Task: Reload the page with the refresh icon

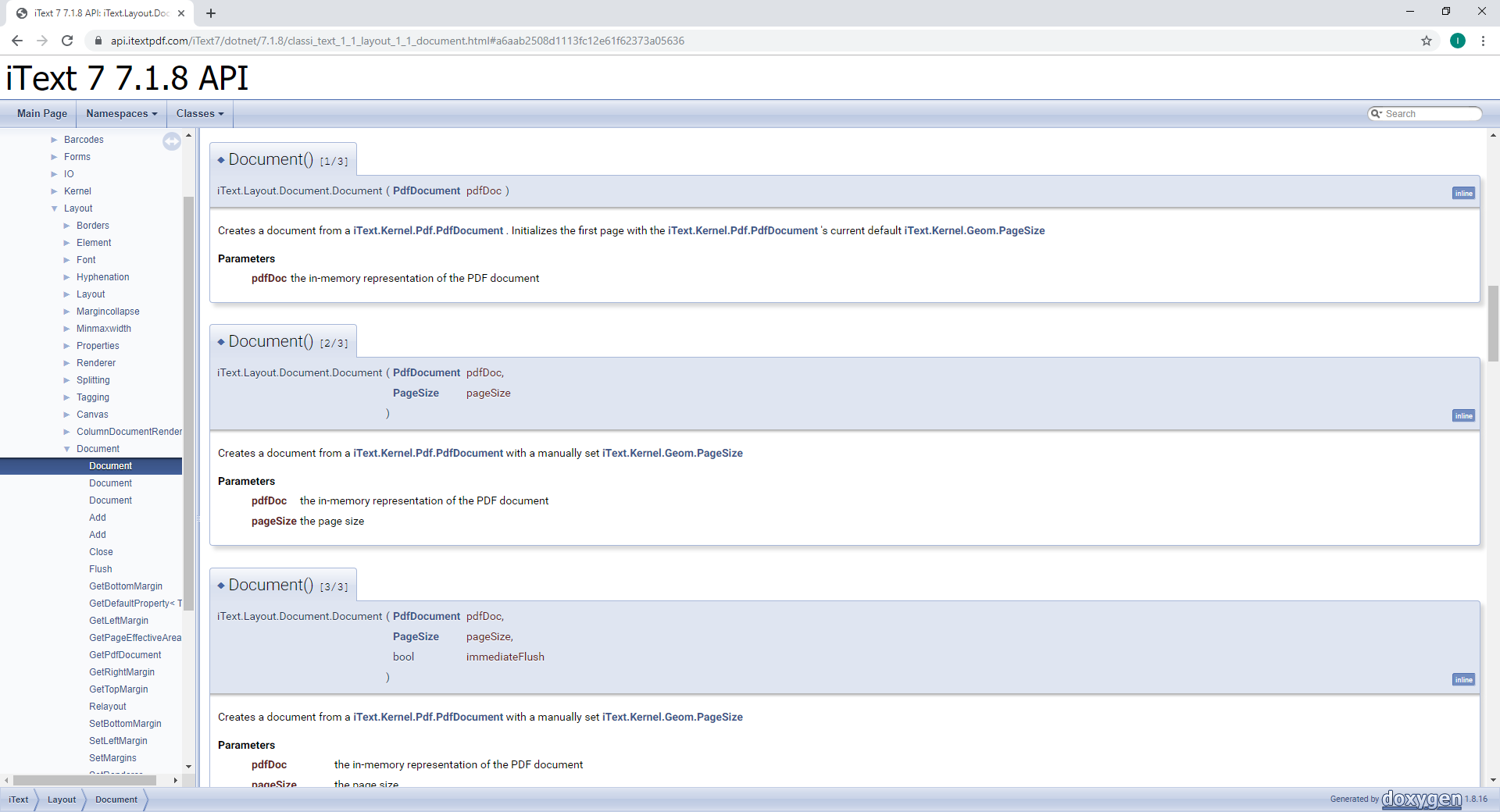Action: (67, 41)
